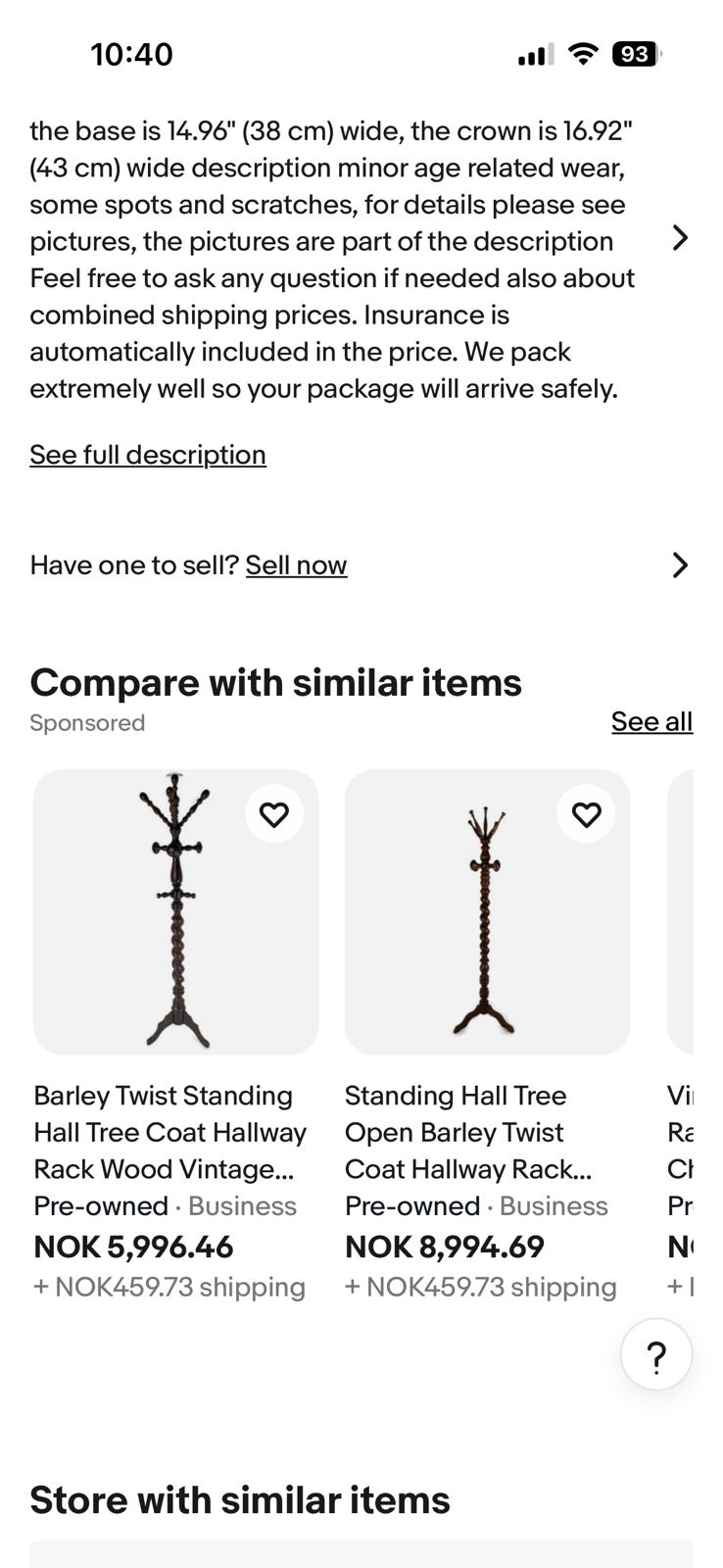
Task: Expand the item description chevron
Action: pos(680,238)
